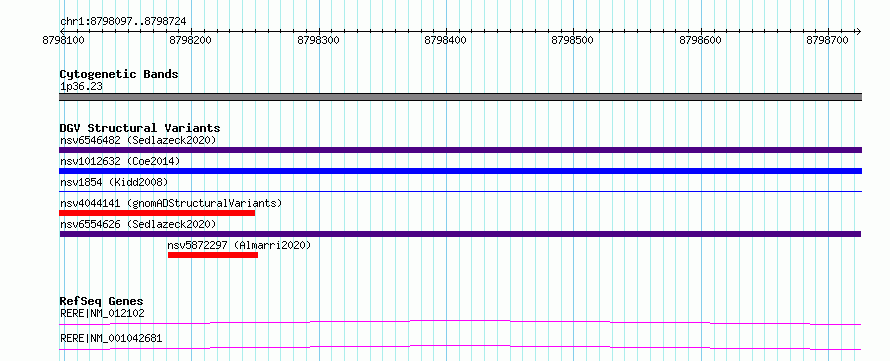Click the DGV Structural Variants track heading
890x361 pixels.
[x=140, y=128]
